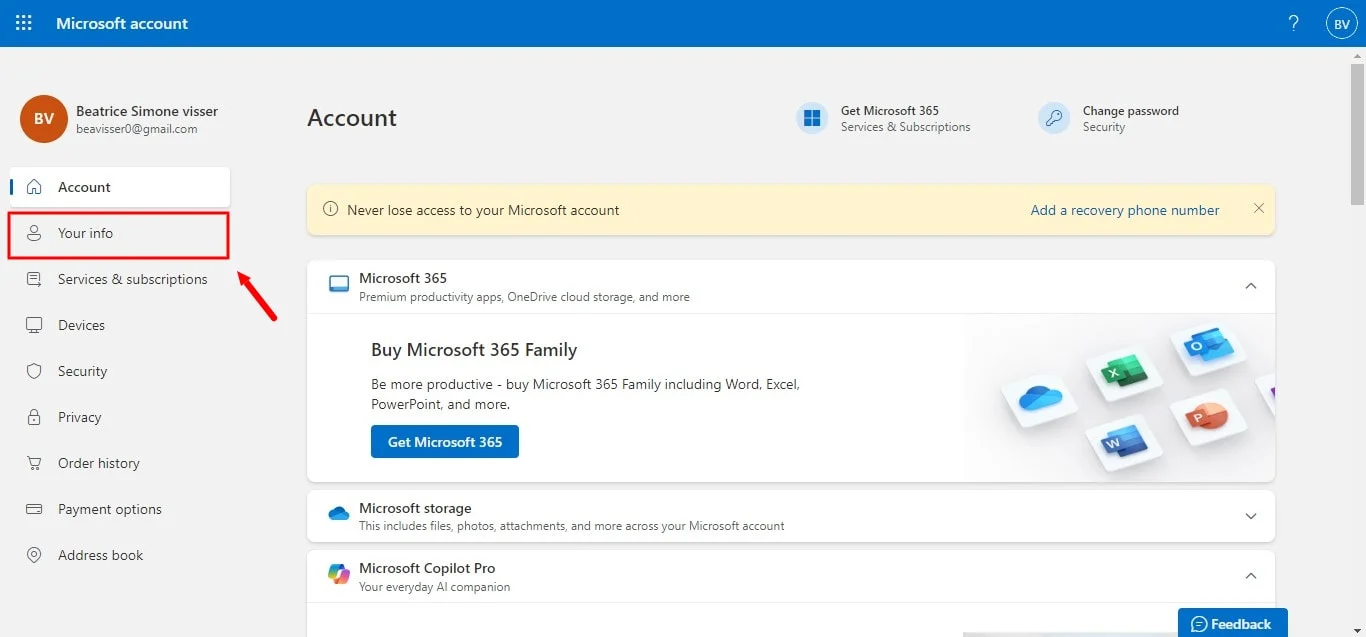The height and width of the screenshot is (637, 1366).
Task: Click the Account page heading
Action: 352,118
